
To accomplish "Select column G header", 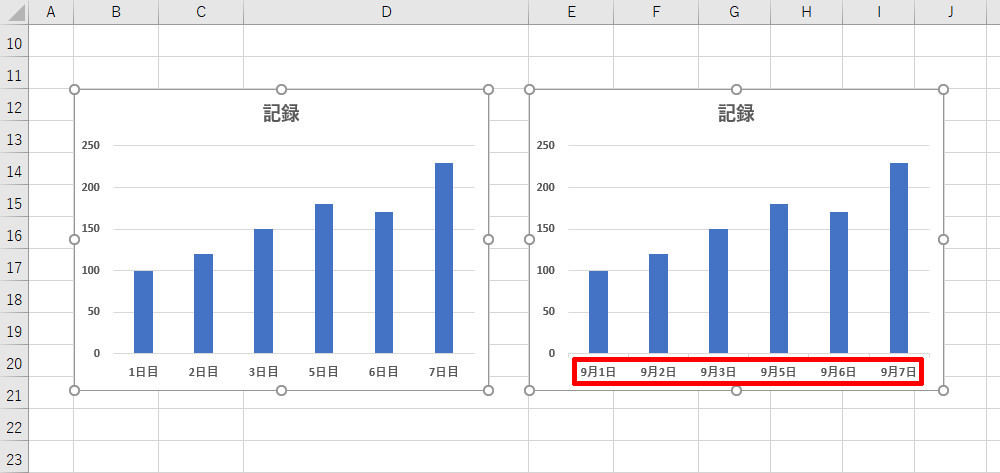I will pos(735,12).
